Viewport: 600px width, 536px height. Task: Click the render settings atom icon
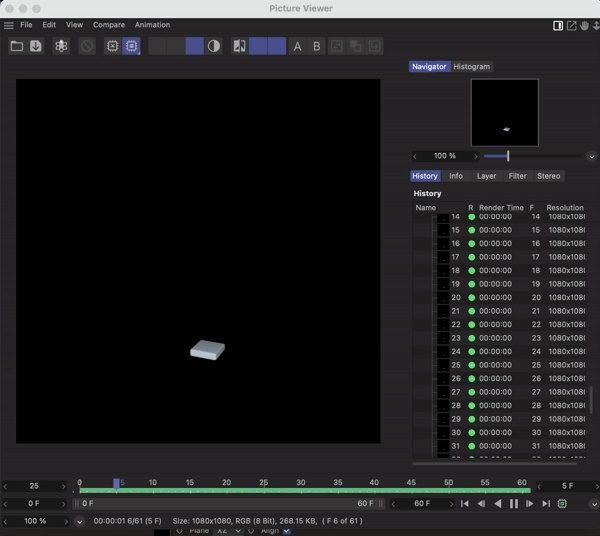click(61, 46)
